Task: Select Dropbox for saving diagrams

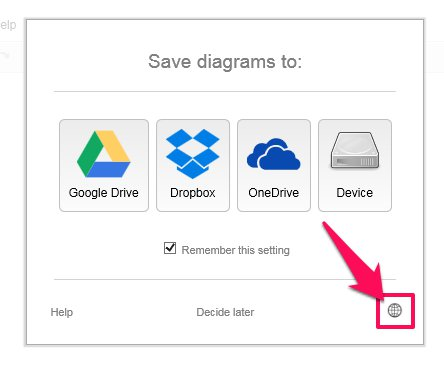Action: tap(193, 165)
